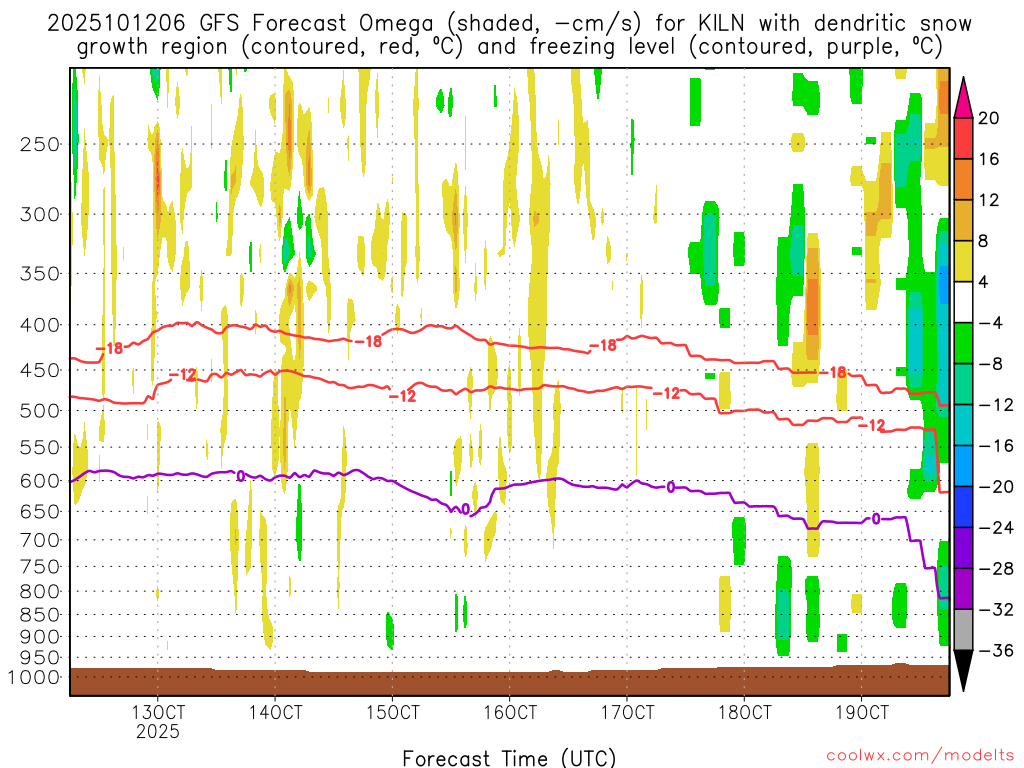Click the 150CT time axis label
Image resolution: width=1024 pixels, height=768 pixels.
coord(392,712)
